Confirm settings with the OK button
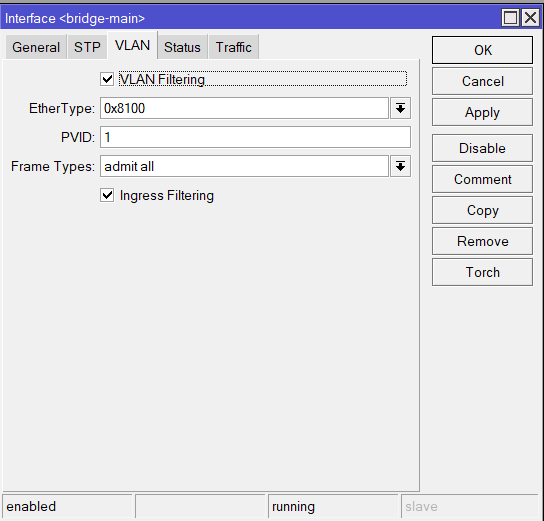The height and width of the screenshot is (521, 544). [482, 50]
